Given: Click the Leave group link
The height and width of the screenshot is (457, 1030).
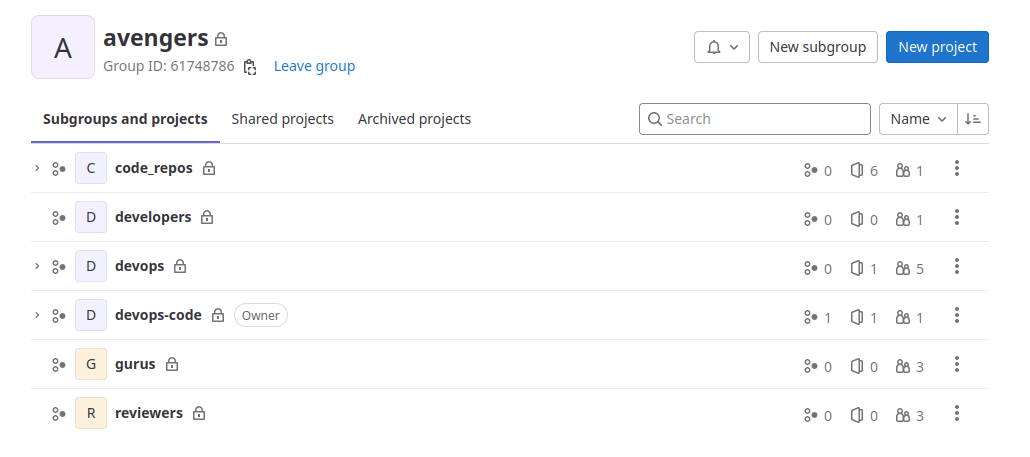Looking at the screenshot, I should (314, 67).
